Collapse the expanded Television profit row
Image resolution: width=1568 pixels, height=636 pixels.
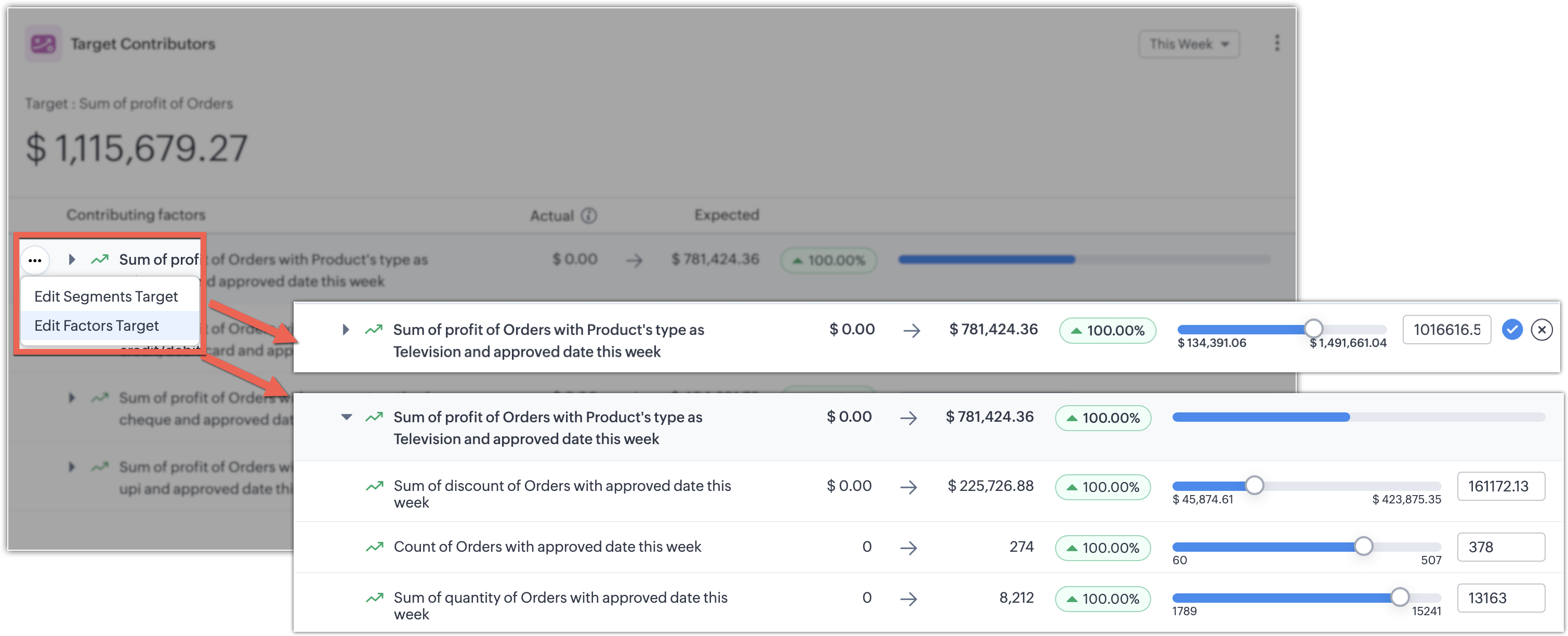coord(346,417)
